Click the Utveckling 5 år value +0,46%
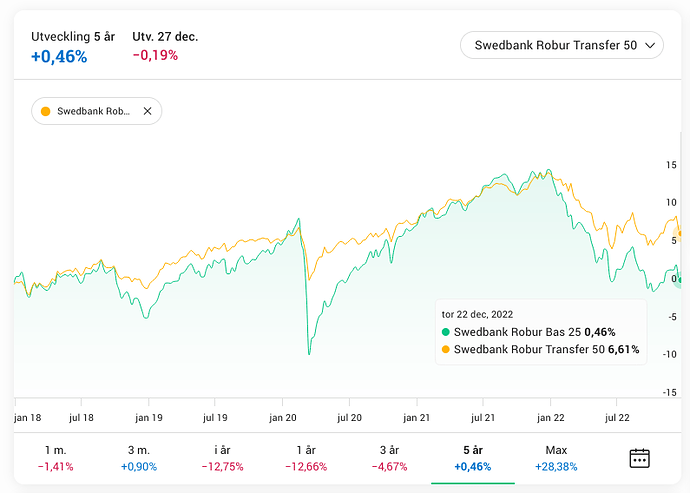Image resolution: width=690 pixels, height=493 pixels. click(59, 57)
